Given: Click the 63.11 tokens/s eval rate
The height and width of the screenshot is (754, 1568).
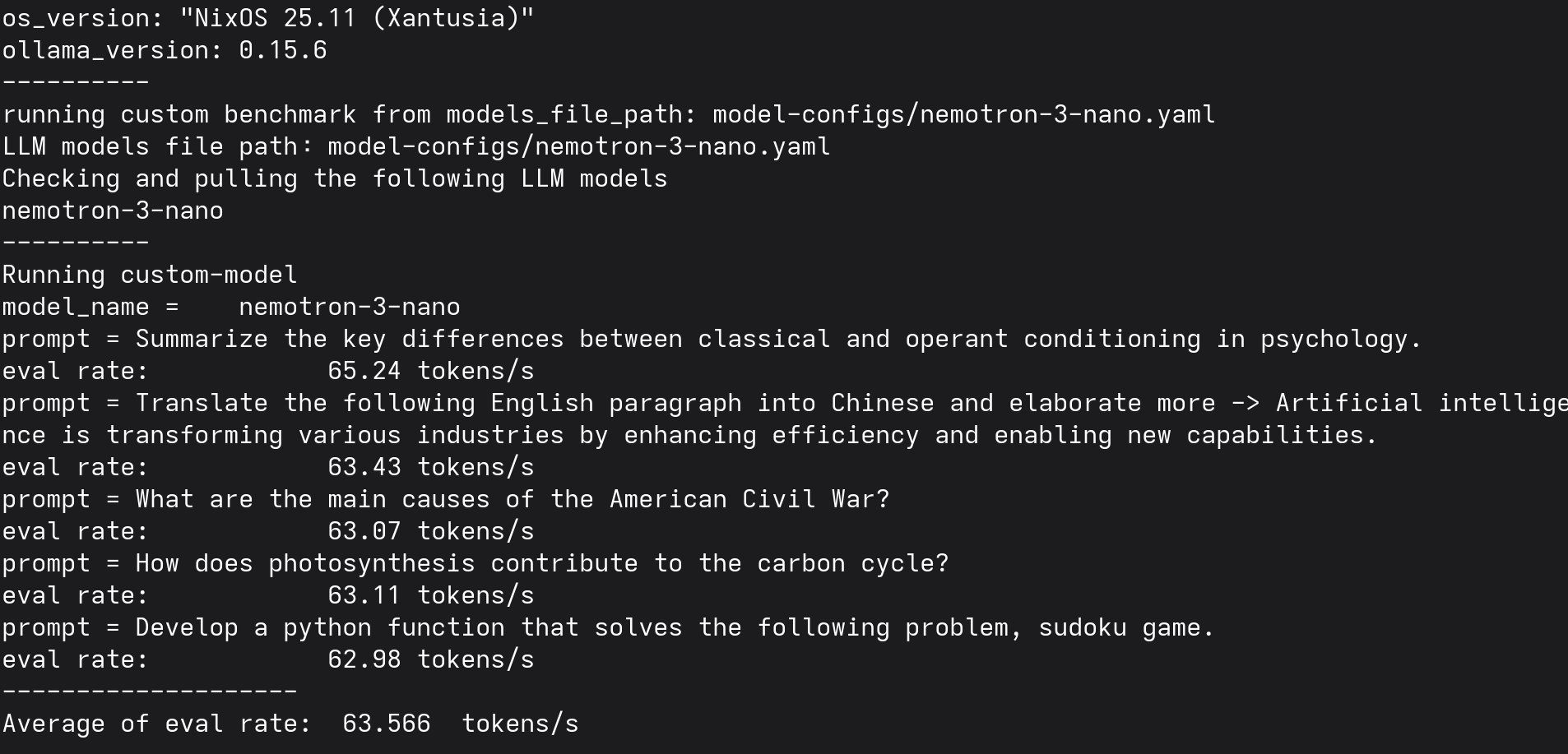Looking at the screenshot, I should [x=430, y=595].
